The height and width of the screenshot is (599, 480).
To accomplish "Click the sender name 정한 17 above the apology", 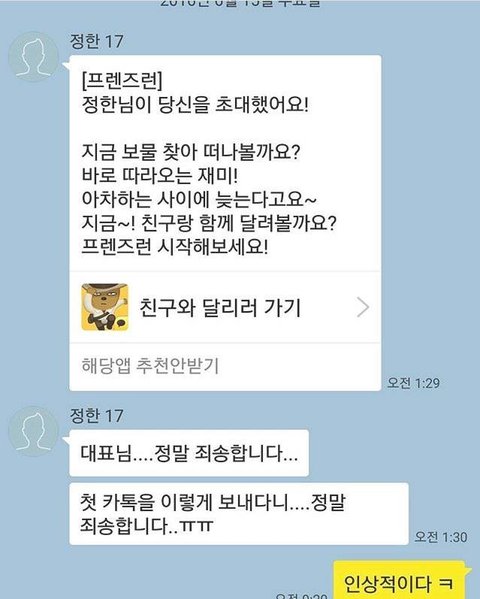I will pyautogui.click(x=96, y=416).
